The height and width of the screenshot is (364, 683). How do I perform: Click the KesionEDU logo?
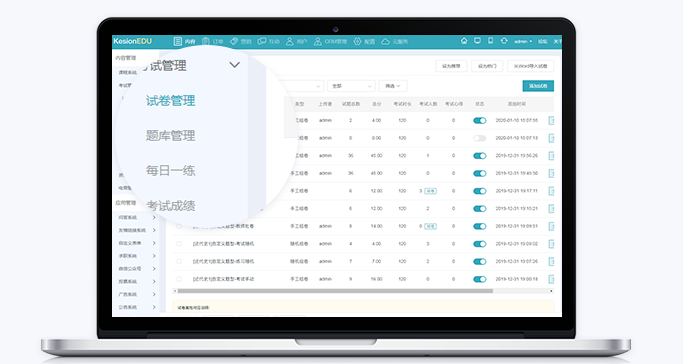pos(132,41)
